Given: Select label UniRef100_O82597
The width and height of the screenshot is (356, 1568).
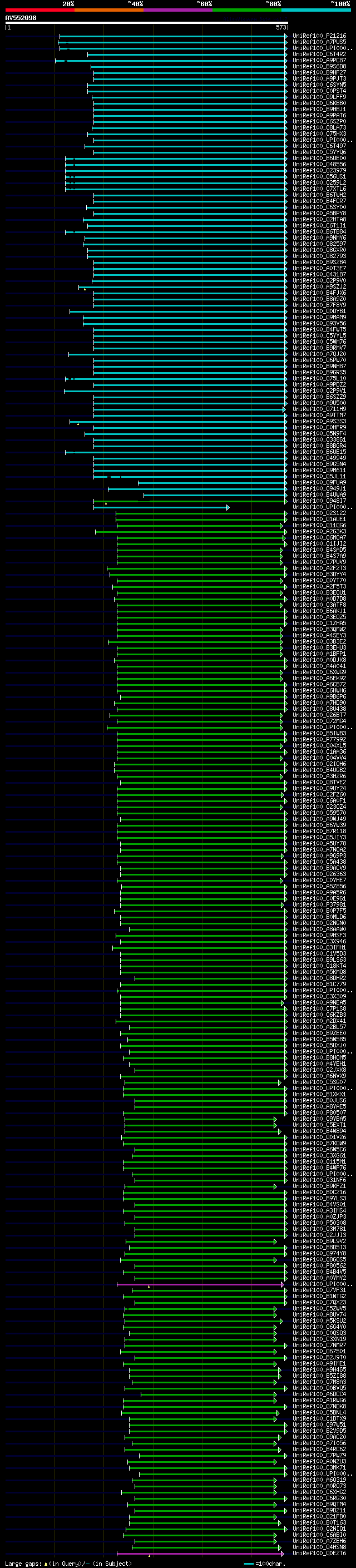Looking at the screenshot, I should [319, 244].
